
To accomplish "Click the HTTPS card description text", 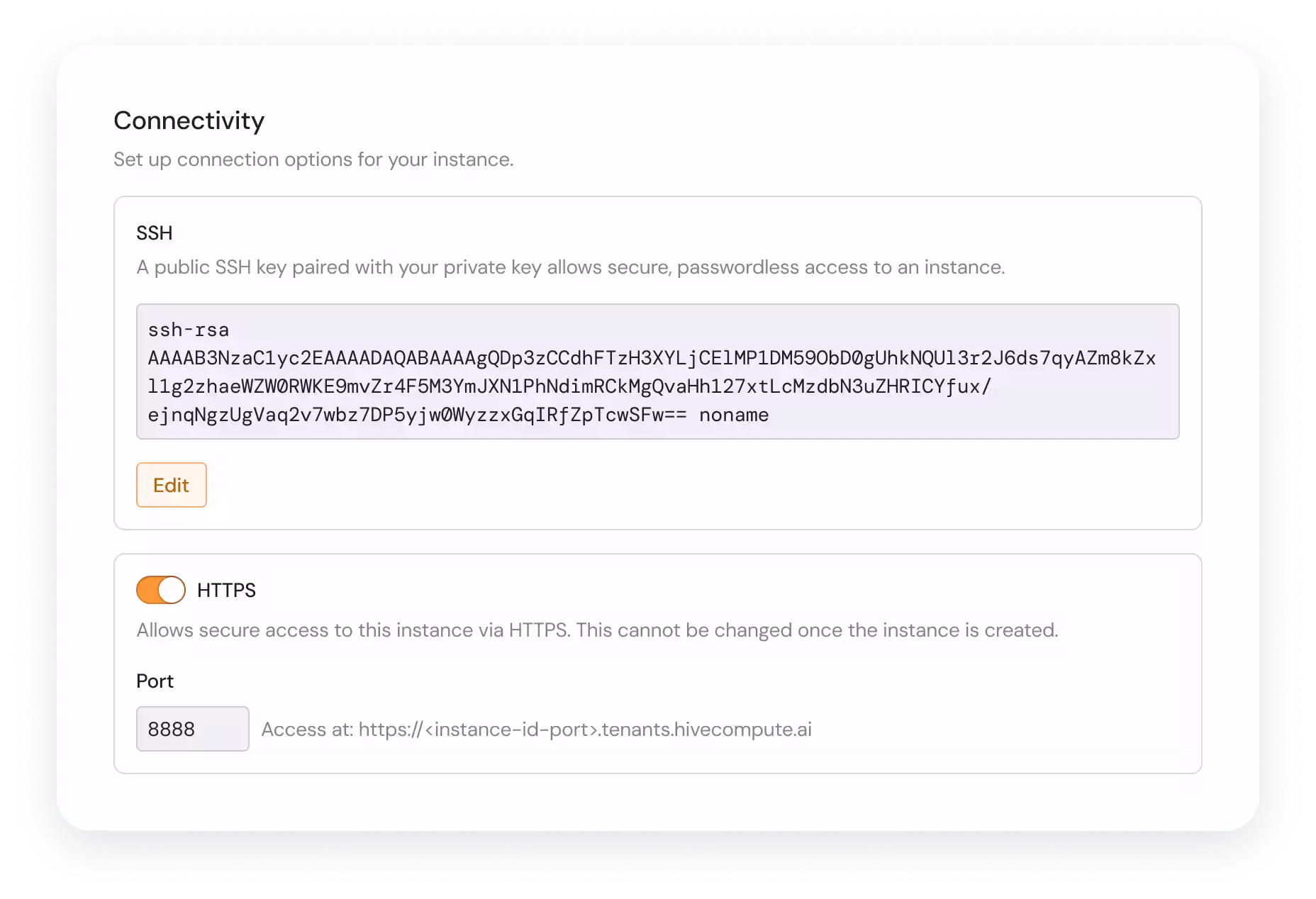I will (x=598, y=630).
